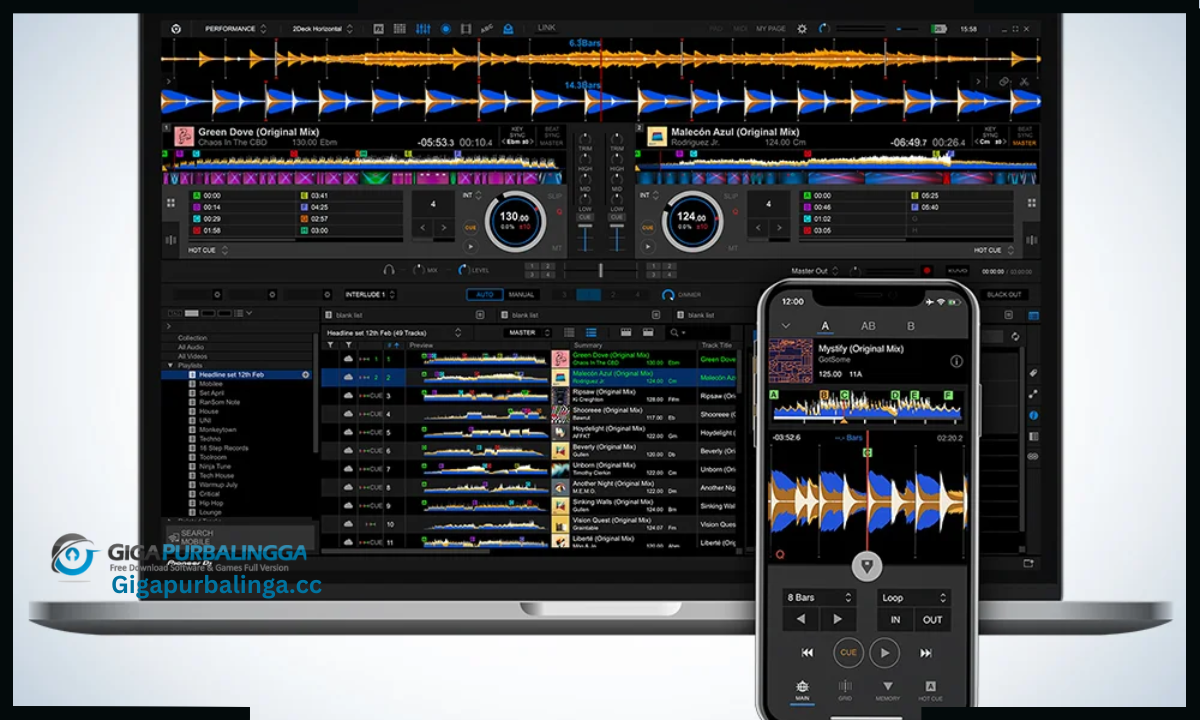The height and width of the screenshot is (720, 1200).
Task: Click the red record button near Master Out
Action: tap(927, 270)
